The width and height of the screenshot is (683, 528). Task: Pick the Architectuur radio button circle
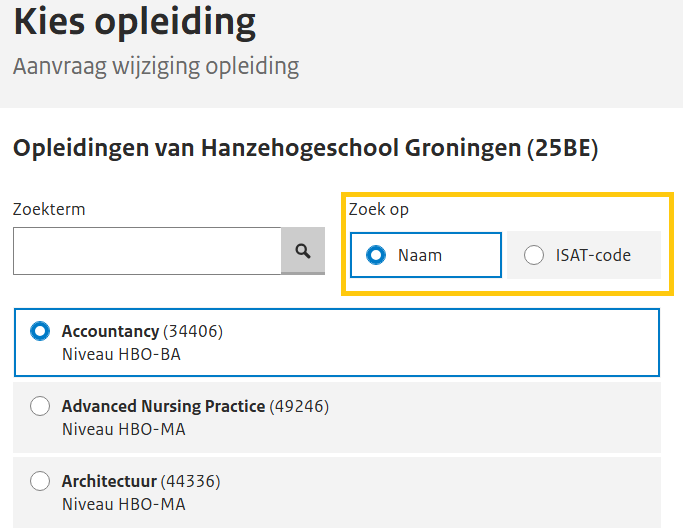pyautogui.click(x=40, y=482)
